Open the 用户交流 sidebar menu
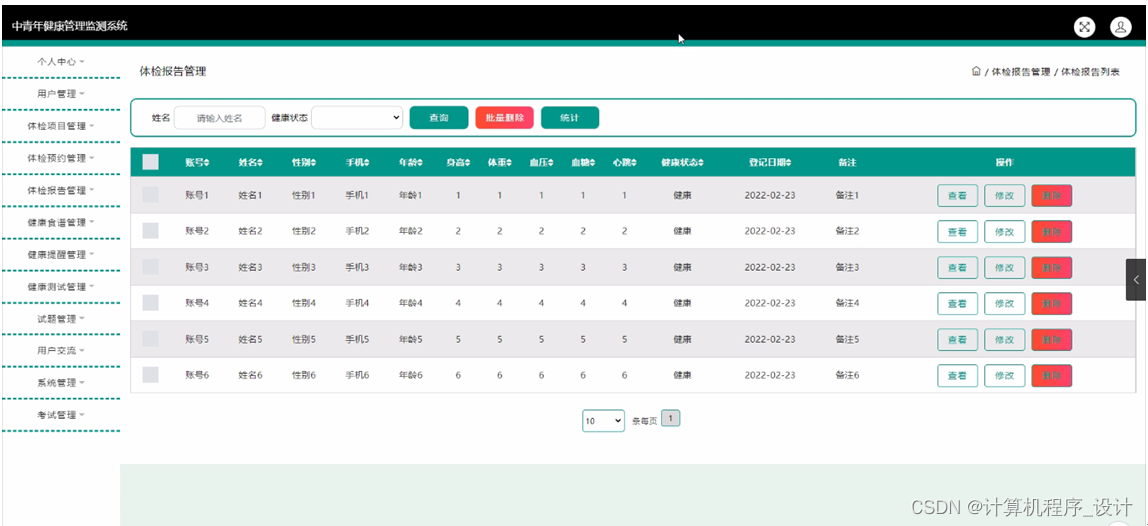Image resolution: width=1148 pixels, height=526 pixels. pos(61,350)
